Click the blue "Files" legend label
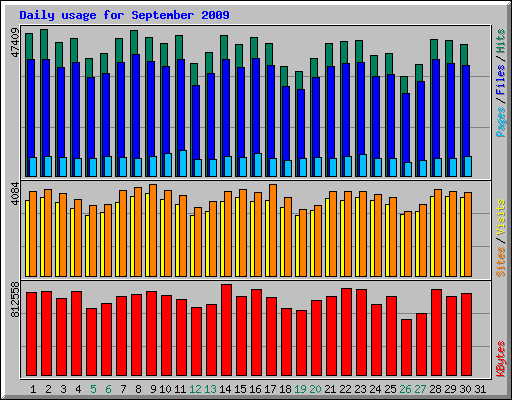Viewport: 512px width, 400px height. click(x=500, y=80)
